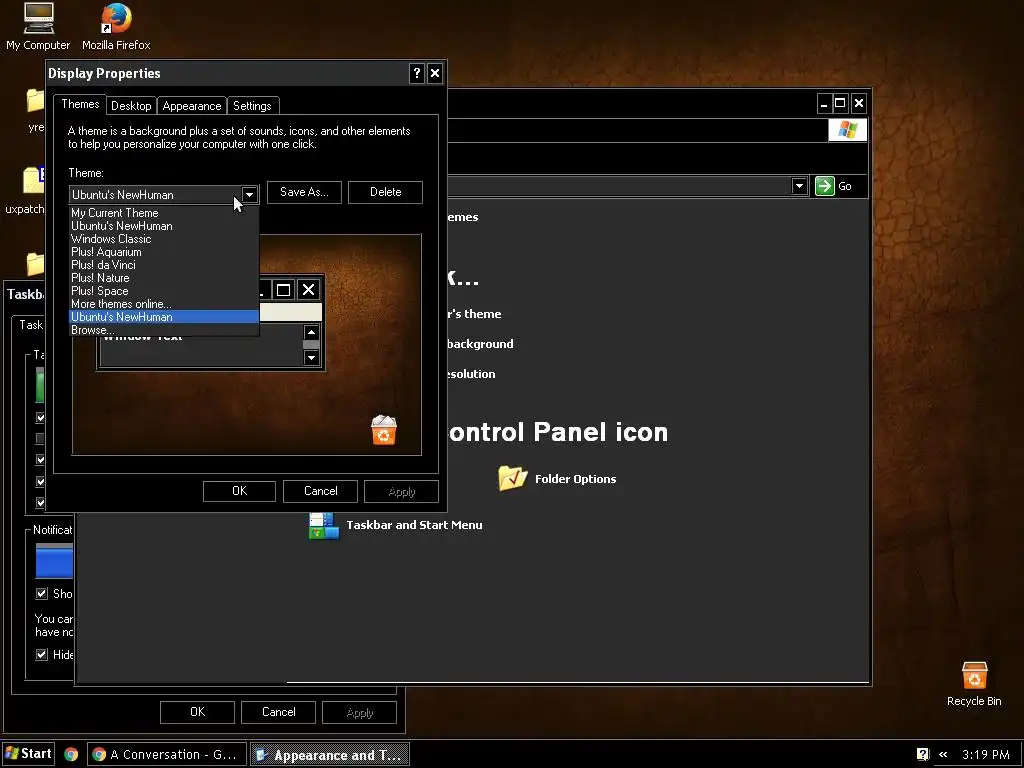
Task: Click the Display Properties help question button
Action: point(417,73)
